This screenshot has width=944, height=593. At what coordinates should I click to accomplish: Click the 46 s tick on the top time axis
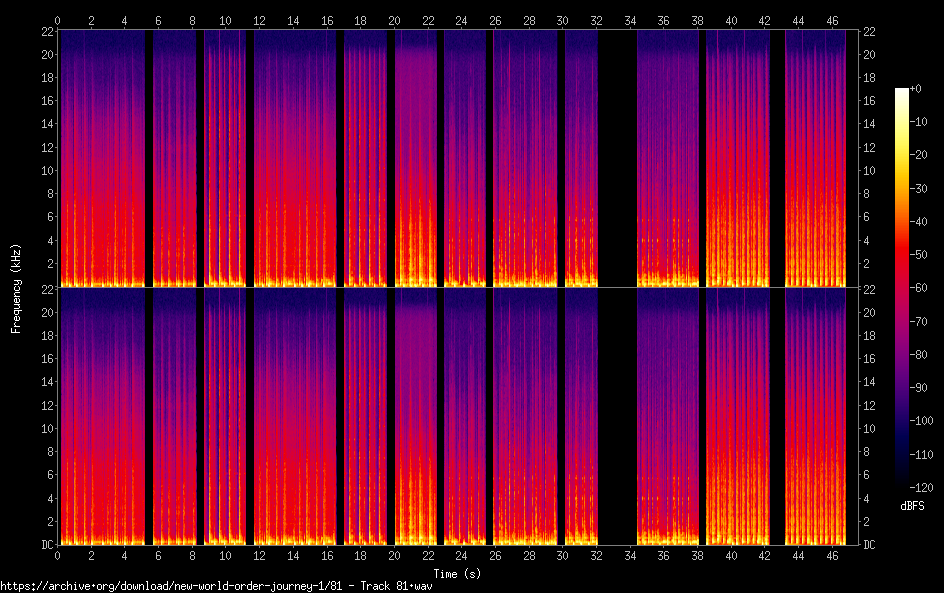[x=831, y=20]
